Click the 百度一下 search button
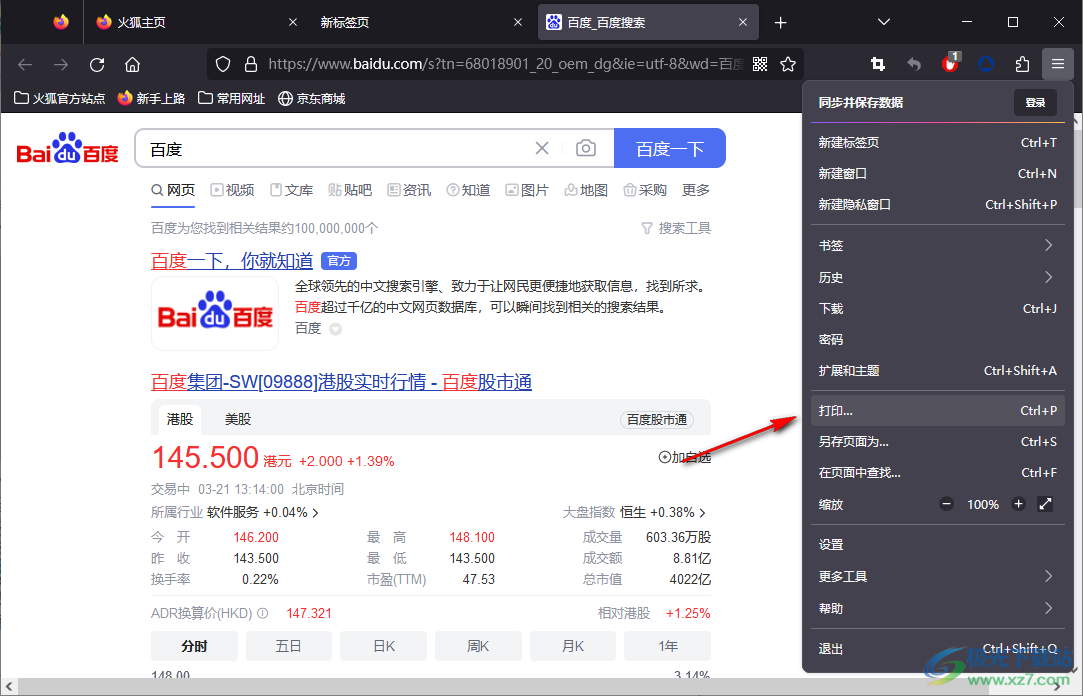 tap(669, 148)
